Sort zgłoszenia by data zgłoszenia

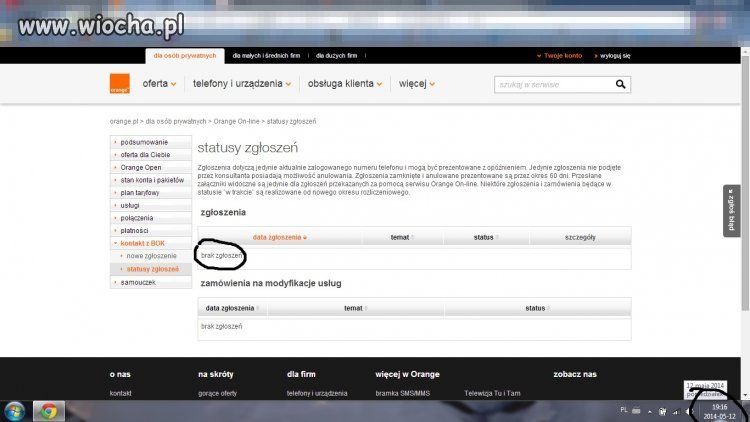(x=280, y=237)
